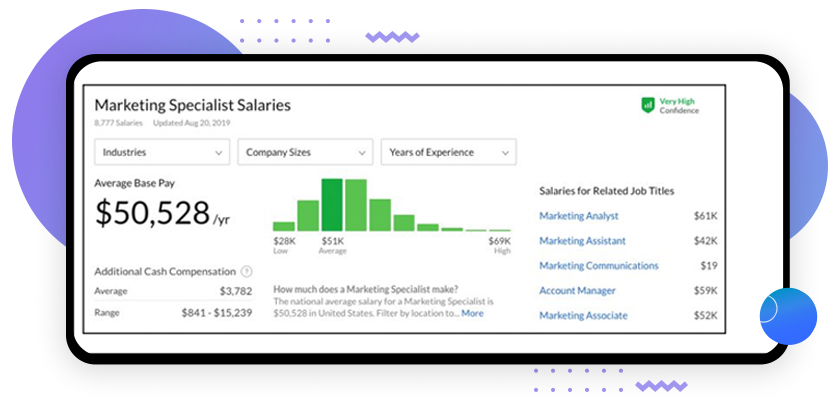839x405 pixels.
Task: Click the Additional Cash Compensation help icon
Action: (247, 271)
